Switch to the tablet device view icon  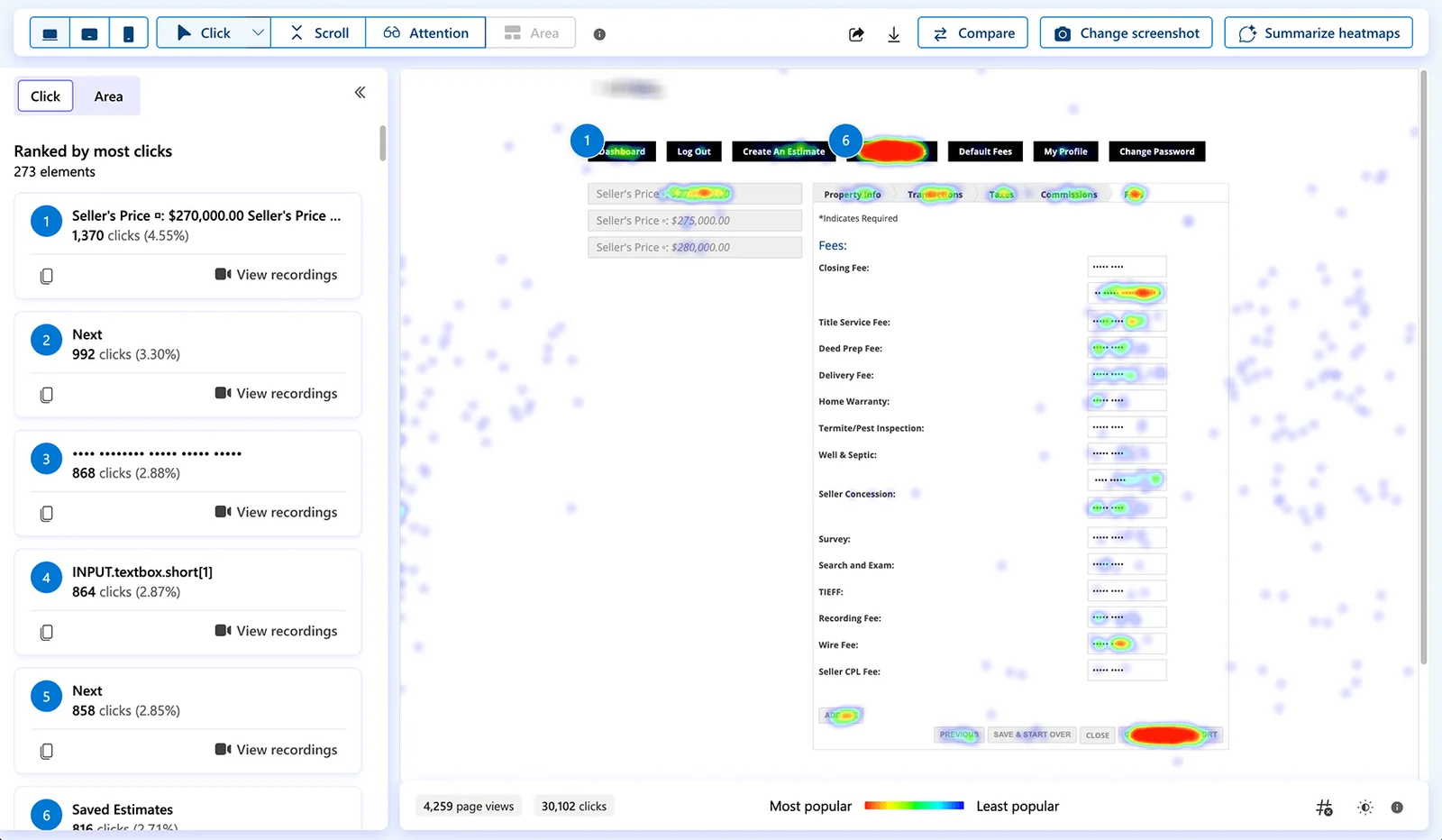[89, 33]
